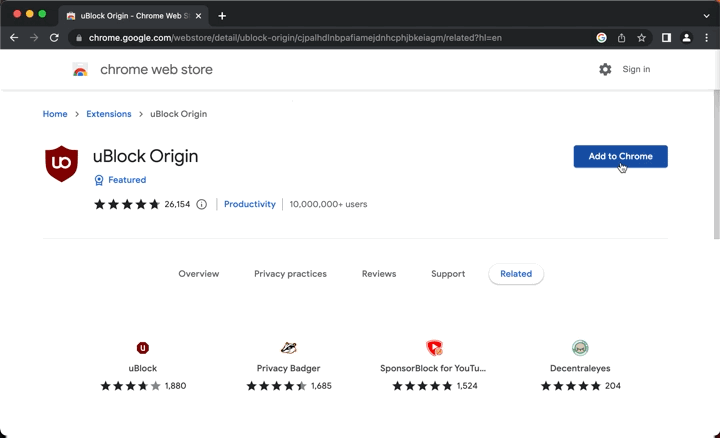This screenshot has height=438, width=720.
Task: Click the 'Privacy Badger' extension name
Action: [x=288, y=368]
